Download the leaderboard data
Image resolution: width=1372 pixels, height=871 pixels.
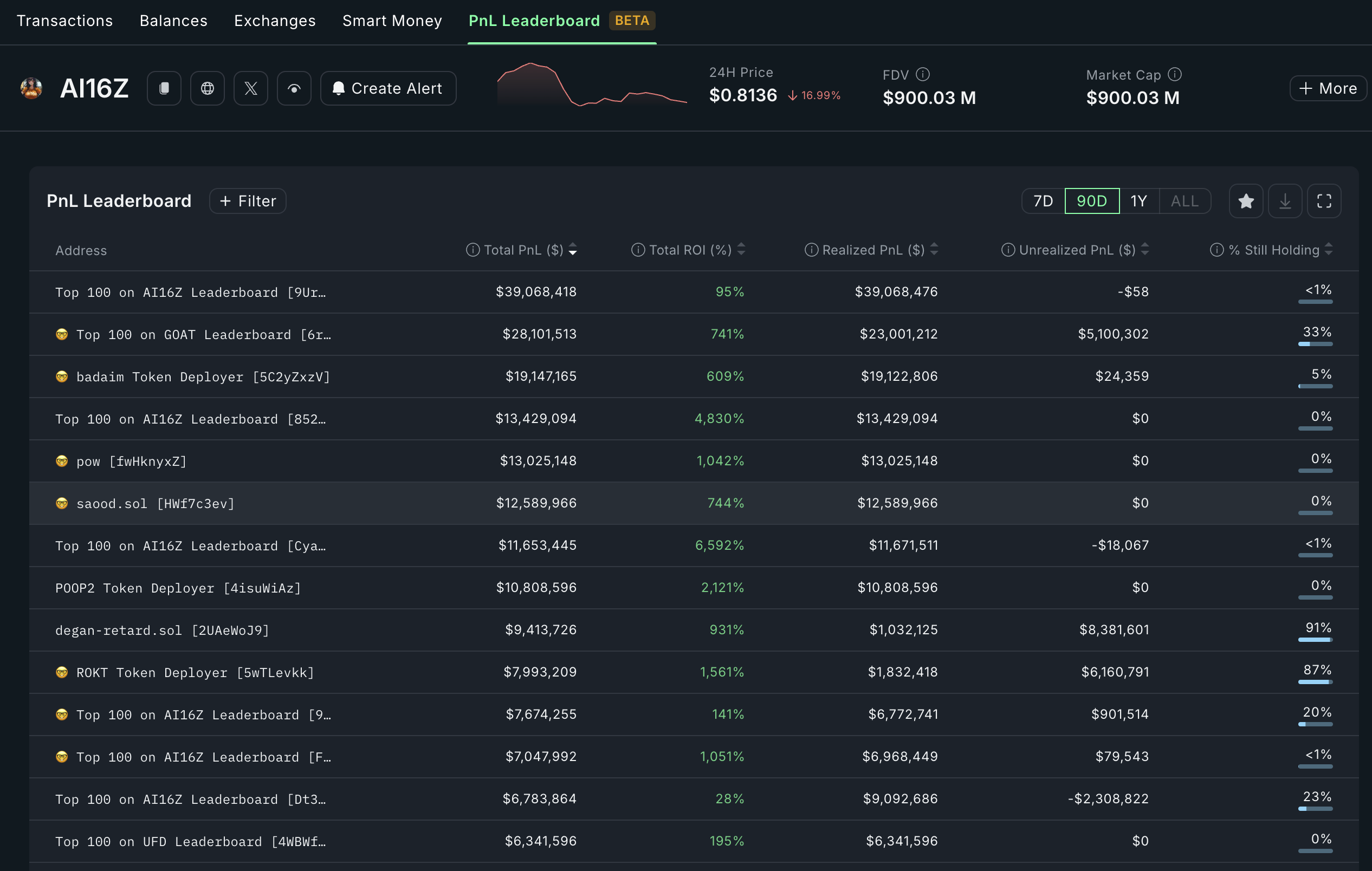(1285, 201)
